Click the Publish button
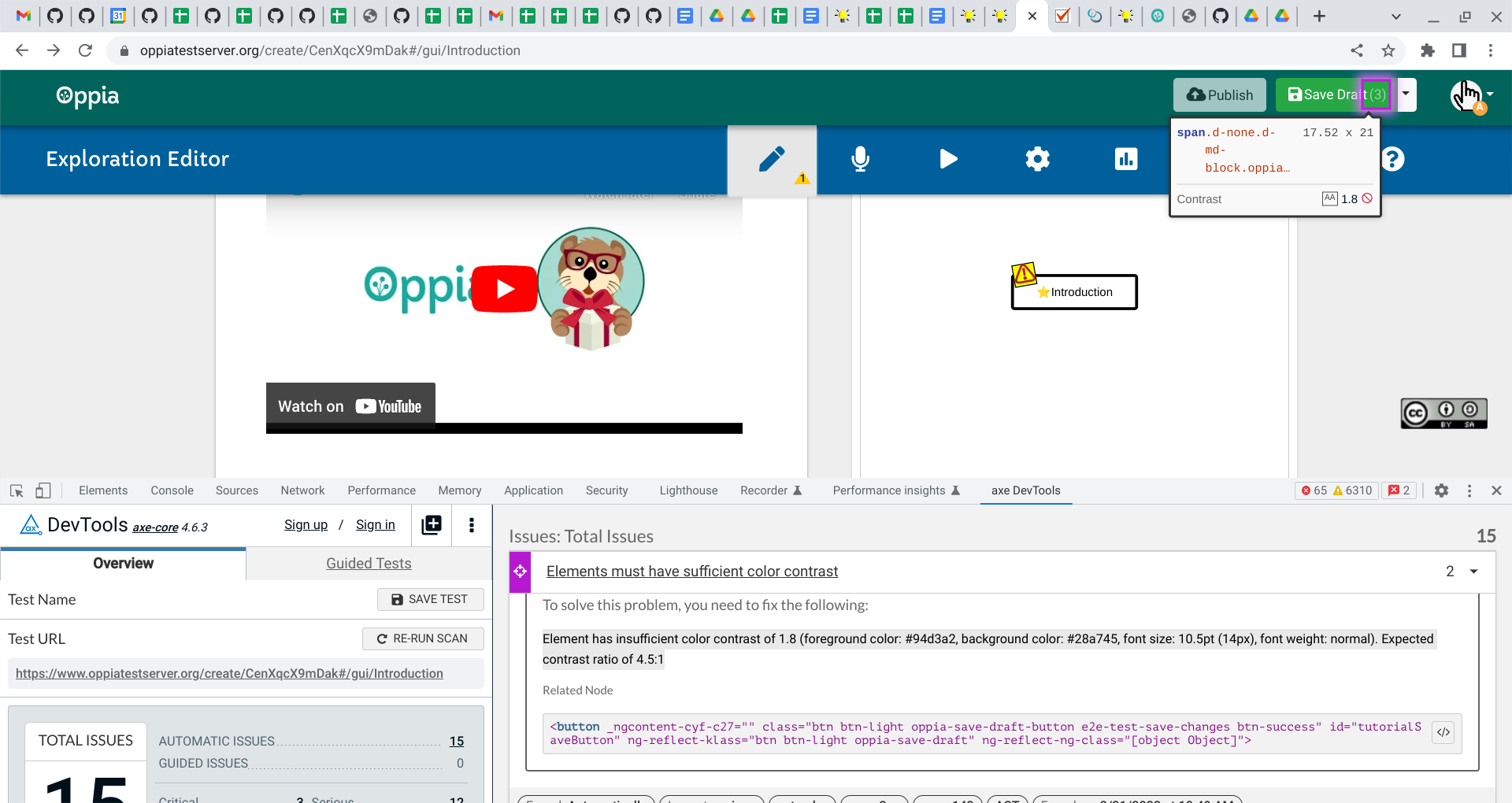The image size is (1512, 803). coord(1219,94)
